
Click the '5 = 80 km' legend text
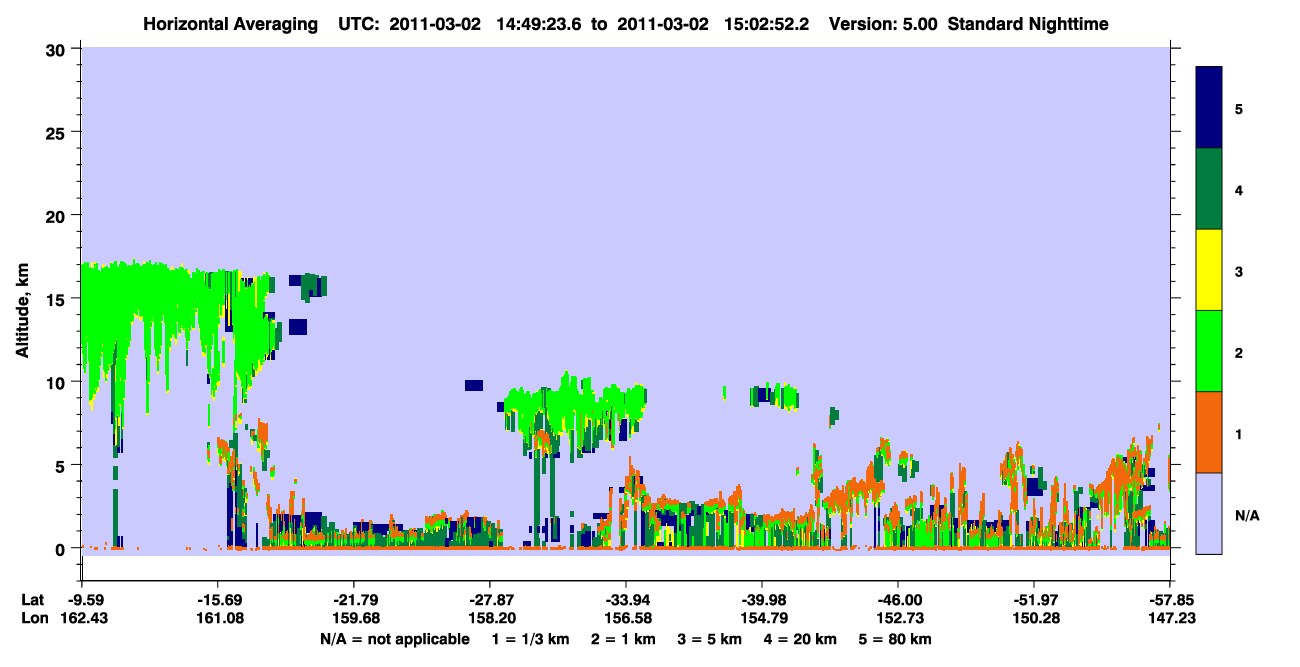pyautogui.click(x=895, y=639)
